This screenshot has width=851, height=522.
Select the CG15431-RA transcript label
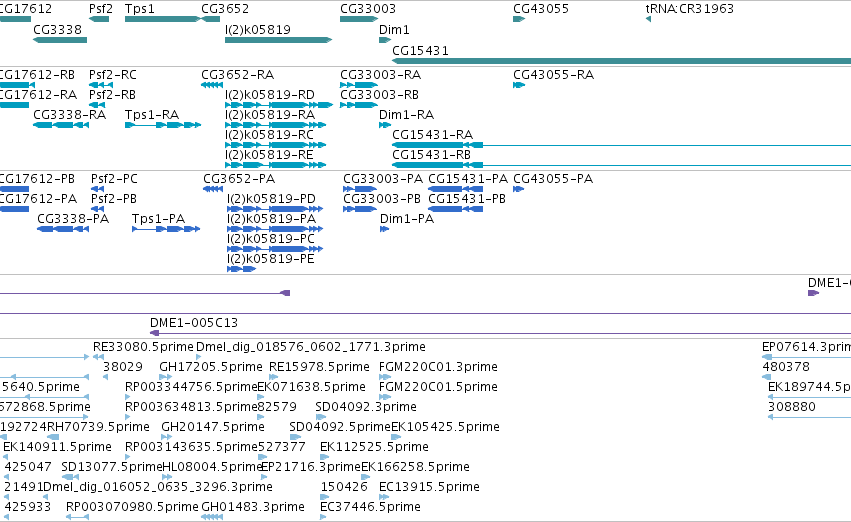(433, 135)
